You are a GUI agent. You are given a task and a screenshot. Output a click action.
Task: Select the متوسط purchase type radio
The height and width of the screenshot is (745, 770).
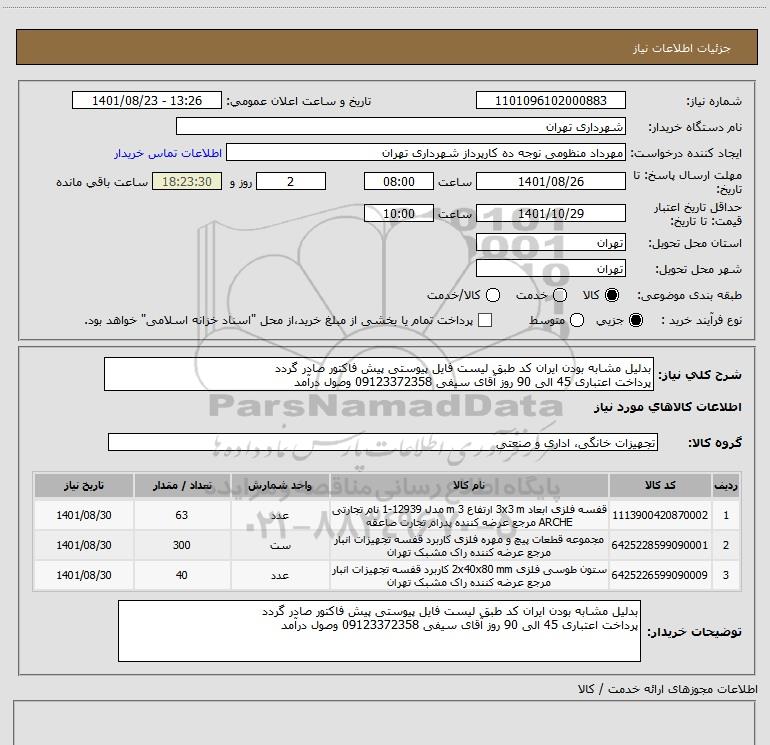[x=577, y=320]
